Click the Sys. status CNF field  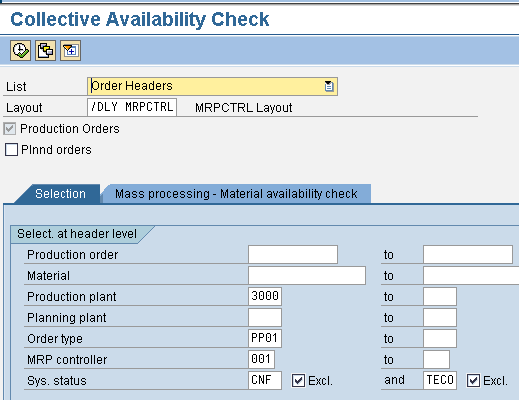tap(265, 380)
